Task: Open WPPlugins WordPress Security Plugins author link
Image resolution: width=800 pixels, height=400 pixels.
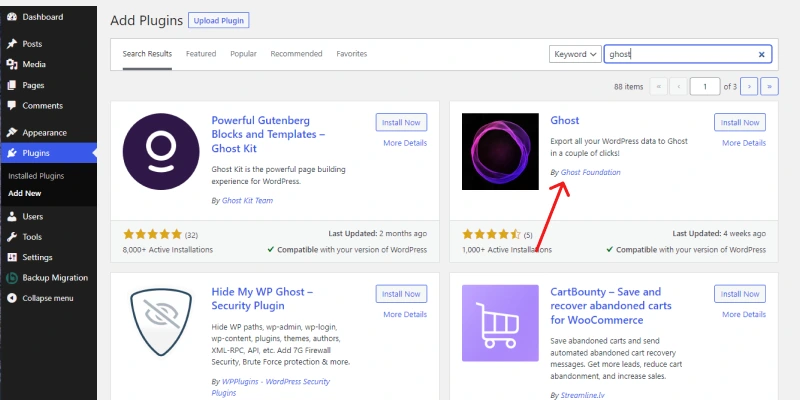Action: [271, 387]
